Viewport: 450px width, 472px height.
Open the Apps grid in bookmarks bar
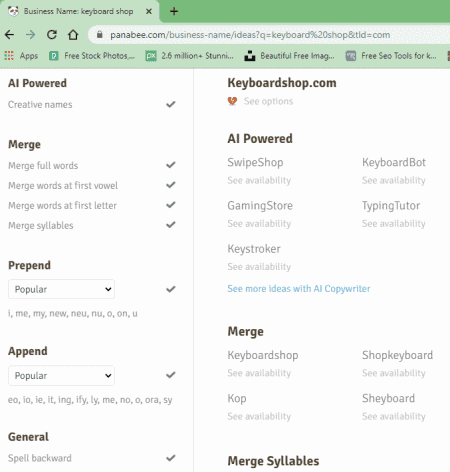[x=21, y=56]
